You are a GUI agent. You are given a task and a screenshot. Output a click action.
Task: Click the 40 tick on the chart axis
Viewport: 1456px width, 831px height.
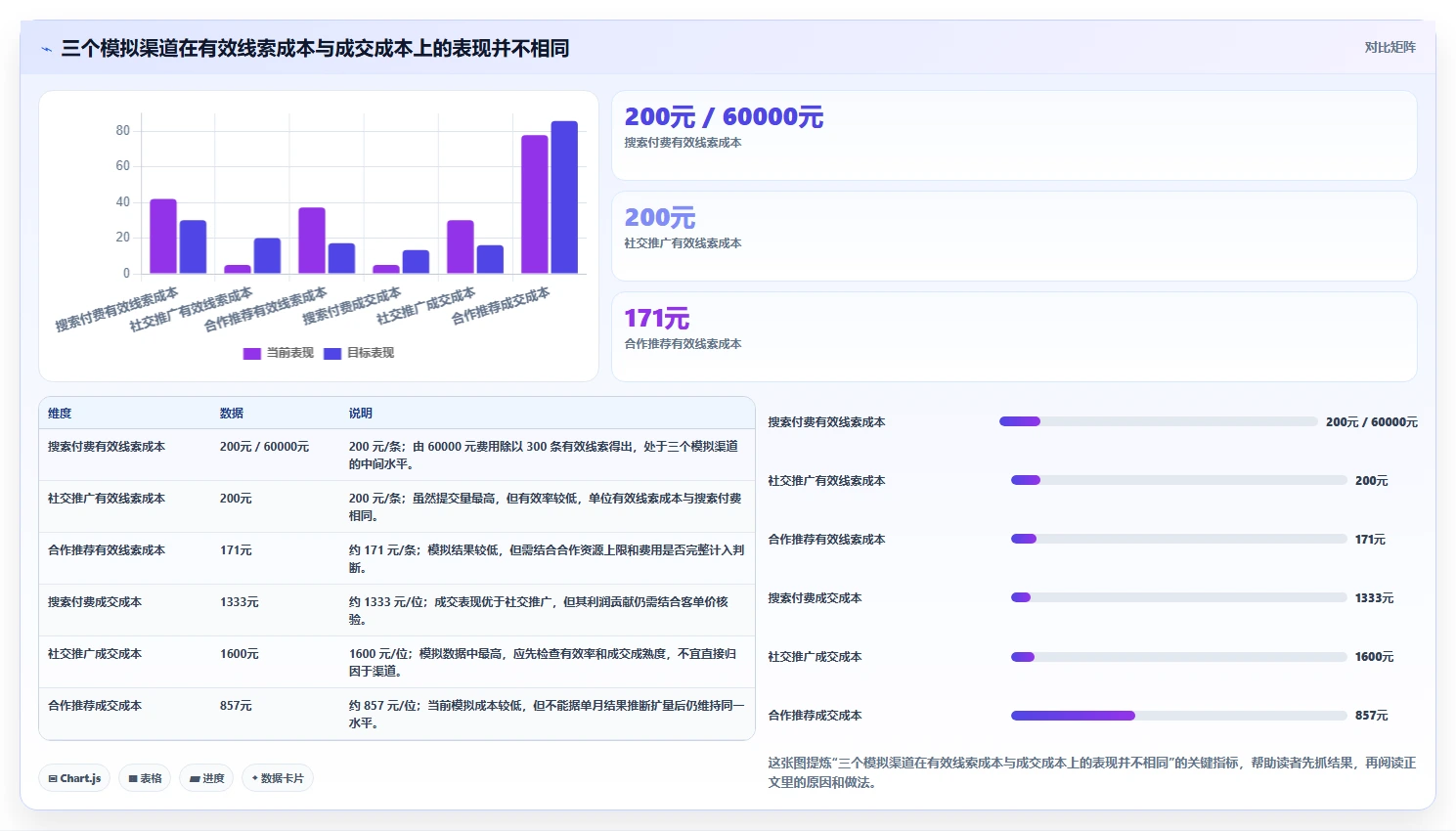coord(122,201)
